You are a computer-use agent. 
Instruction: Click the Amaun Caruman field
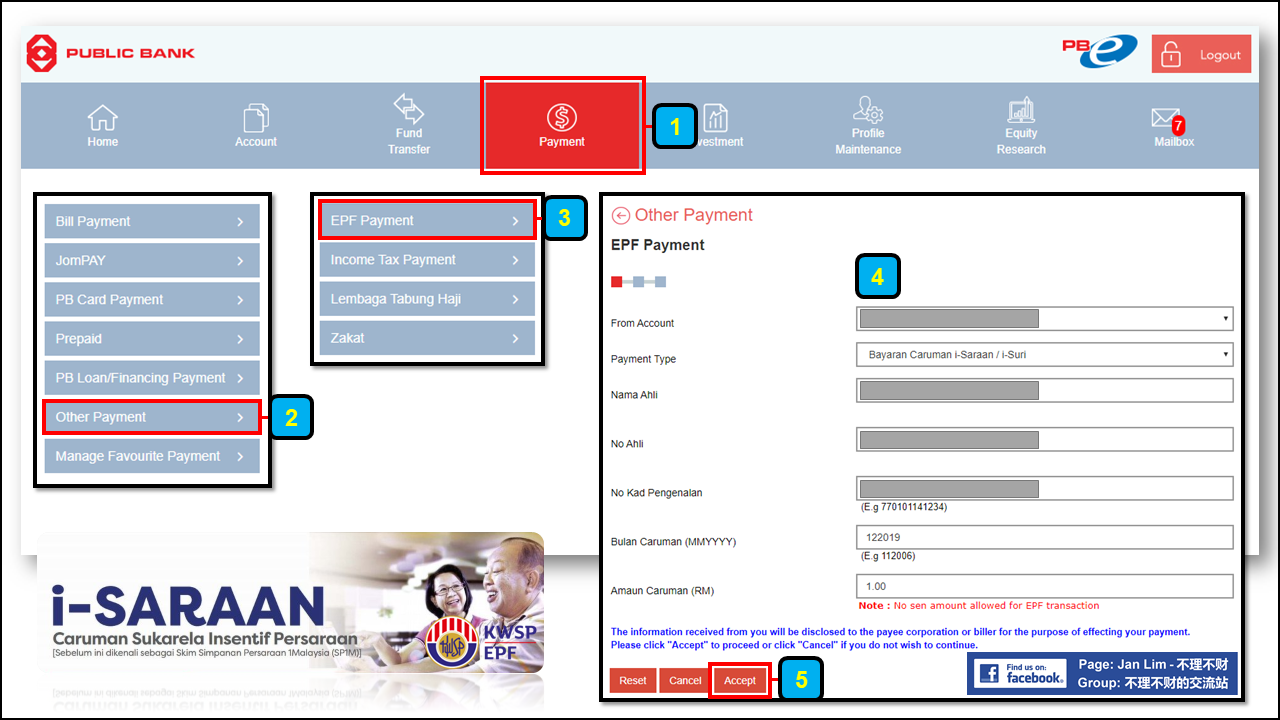click(x=1045, y=586)
